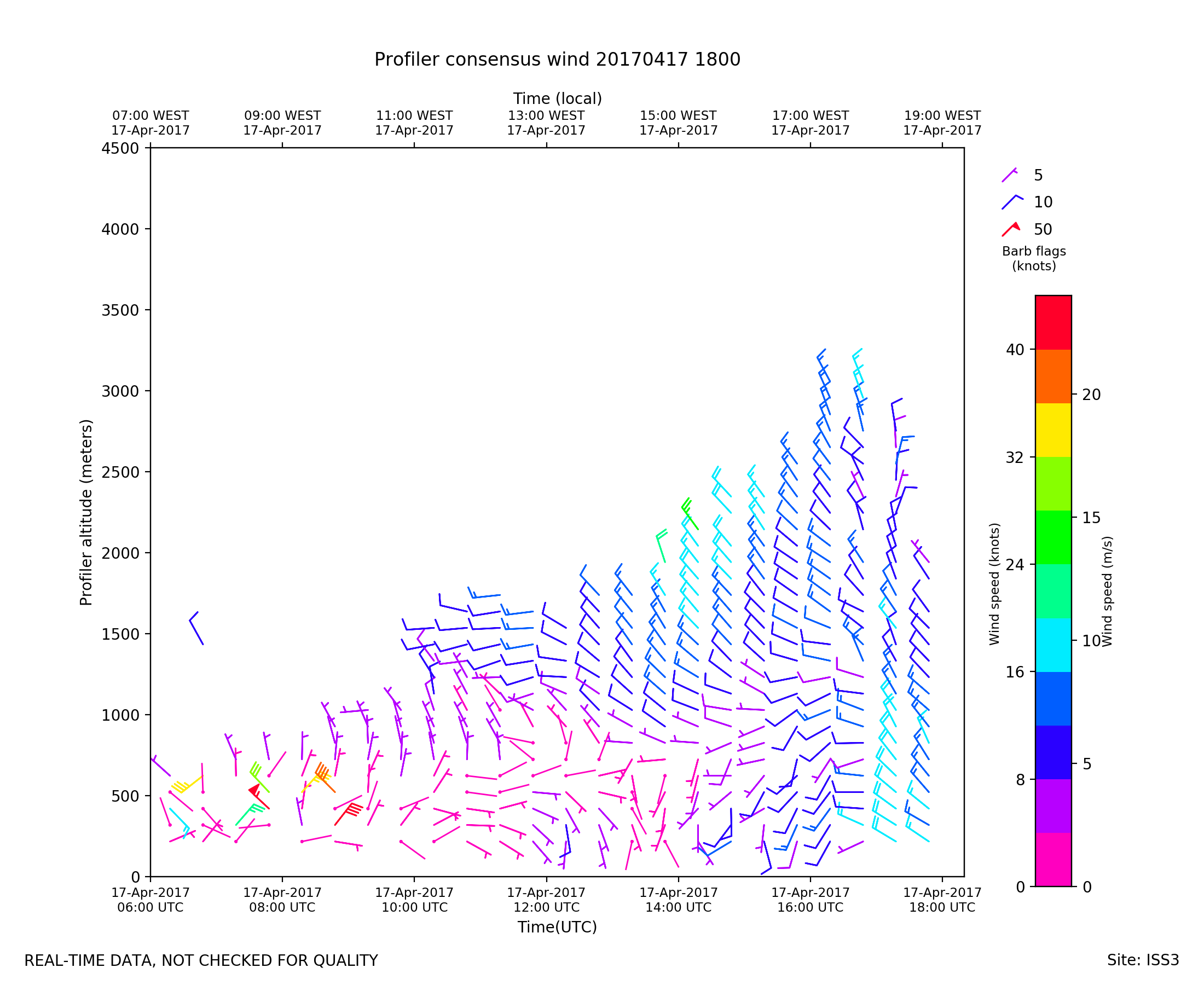Click the magenta bottom colorbar segment

(x=1053, y=859)
